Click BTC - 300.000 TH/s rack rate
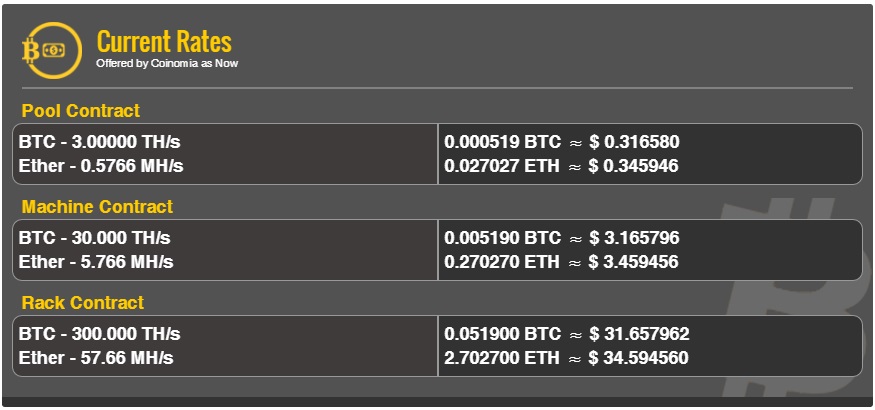This screenshot has width=875, height=410. point(100,334)
